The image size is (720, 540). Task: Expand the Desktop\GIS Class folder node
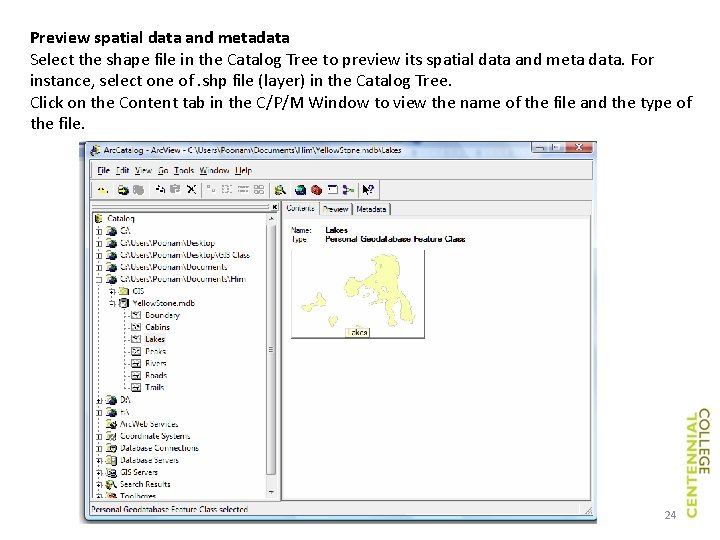pyautogui.click(x=99, y=255)
